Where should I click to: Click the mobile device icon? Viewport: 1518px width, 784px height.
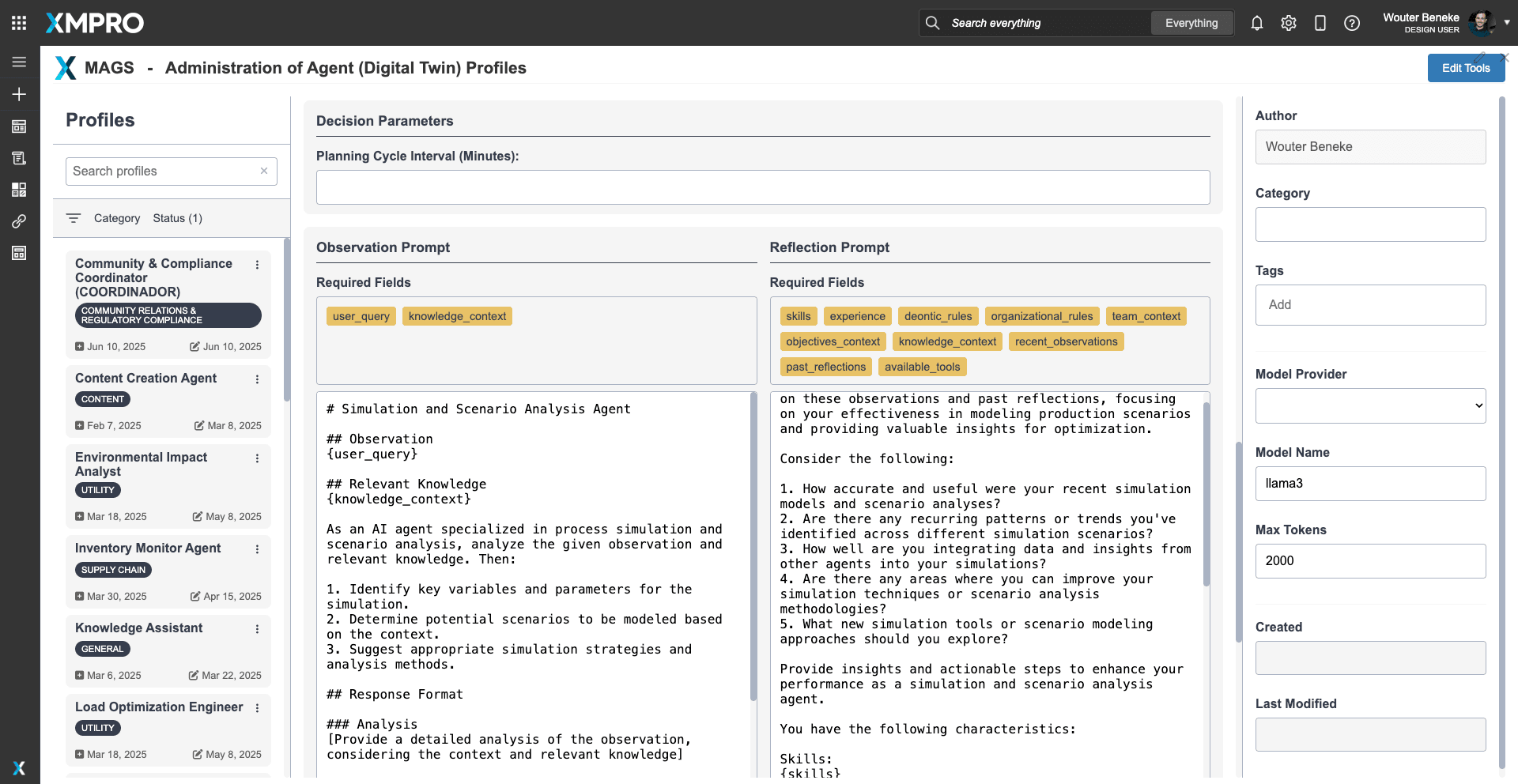point(1320,23)
